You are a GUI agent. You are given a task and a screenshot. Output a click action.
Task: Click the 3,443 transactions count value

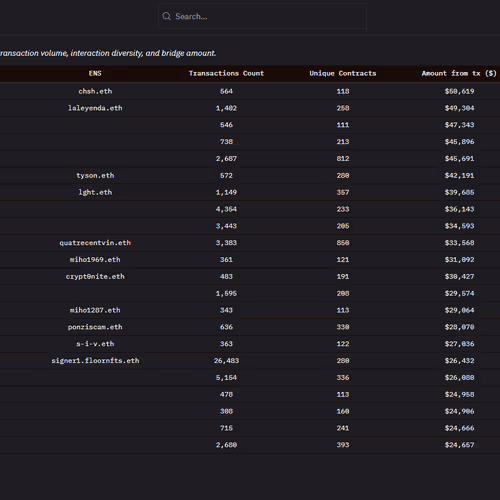(226, 226)
